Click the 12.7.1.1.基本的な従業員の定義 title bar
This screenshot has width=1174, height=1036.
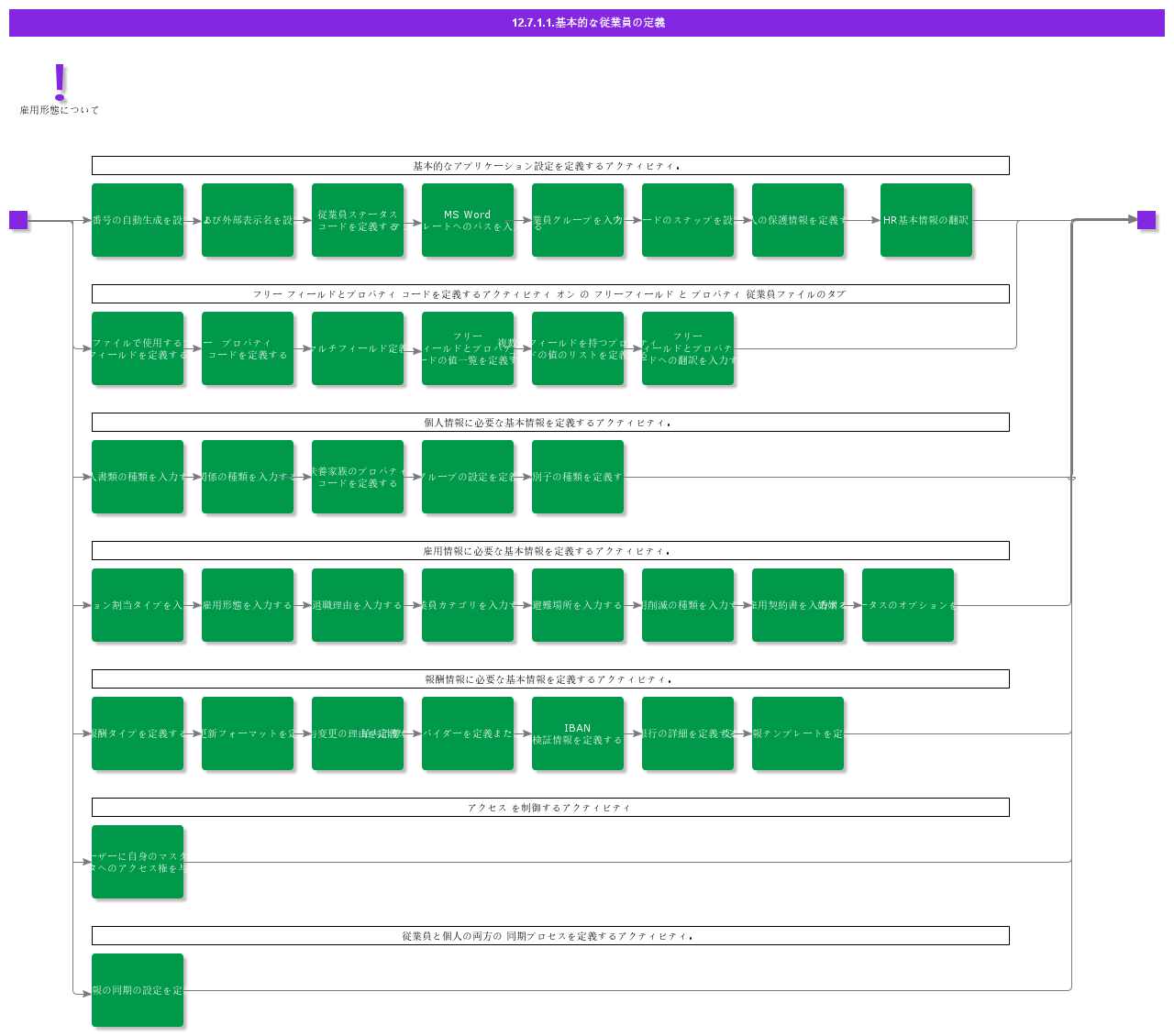click(587, 23)
